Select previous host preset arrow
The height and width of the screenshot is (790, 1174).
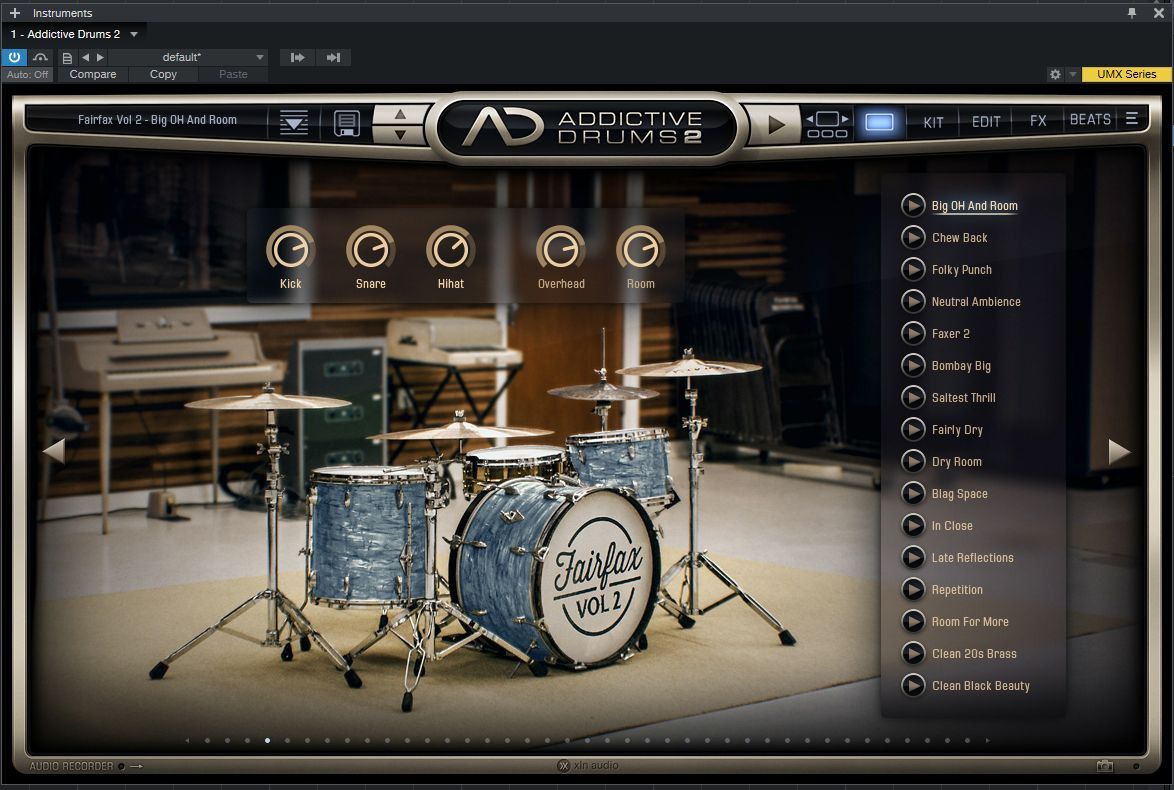coord(85,57)
